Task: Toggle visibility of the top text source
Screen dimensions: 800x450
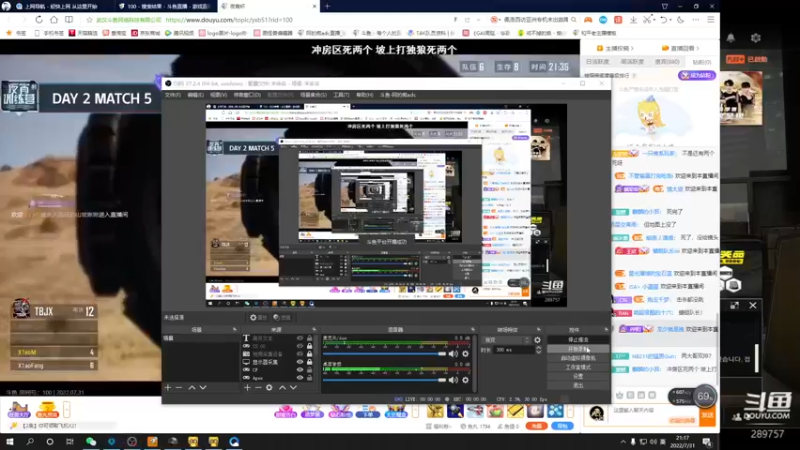Action: coord(300,338)
